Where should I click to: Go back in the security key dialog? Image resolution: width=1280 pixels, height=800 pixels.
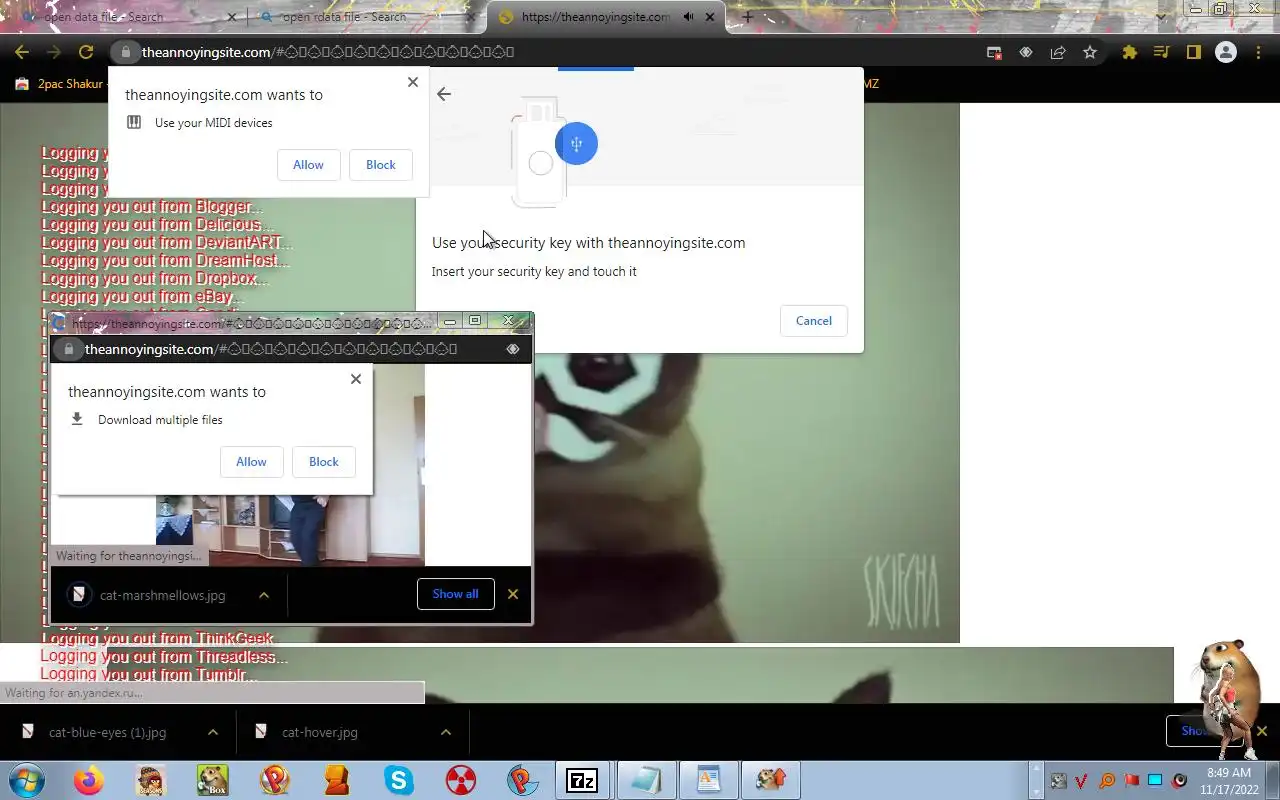[x=444, y=94]
